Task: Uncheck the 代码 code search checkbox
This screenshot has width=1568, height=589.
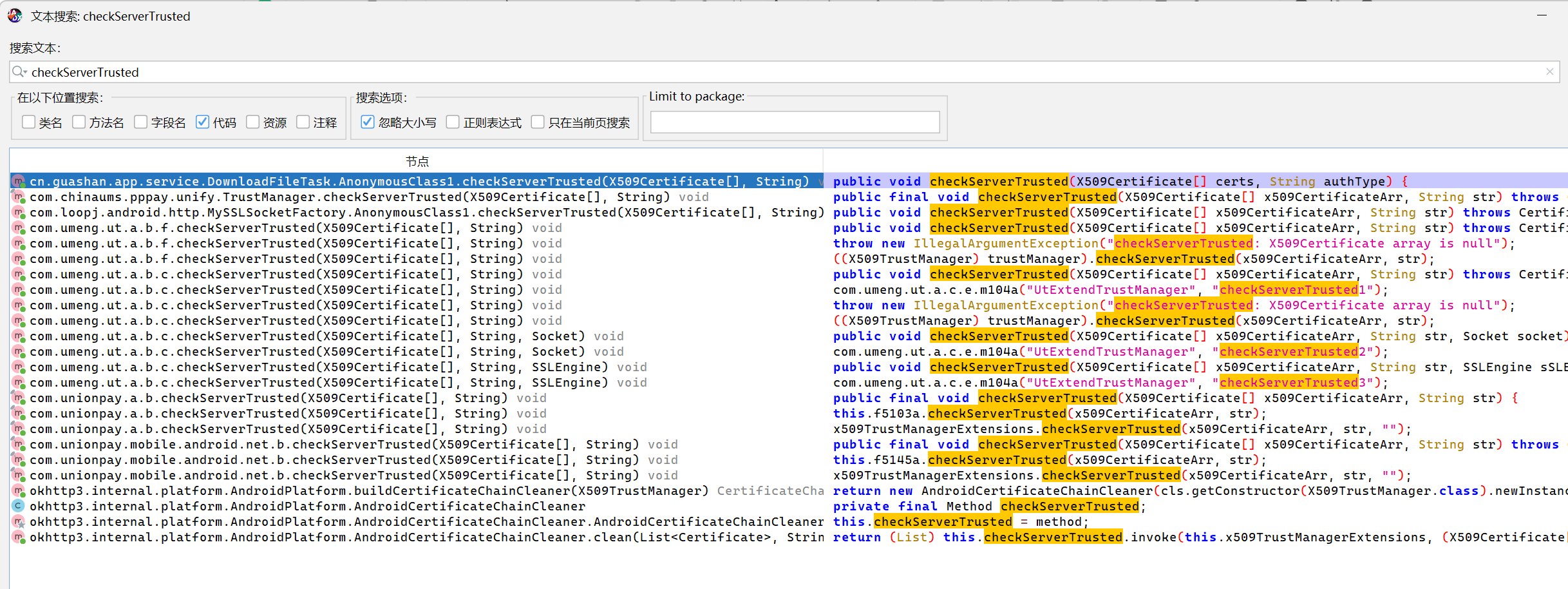Action: (202, 122)
